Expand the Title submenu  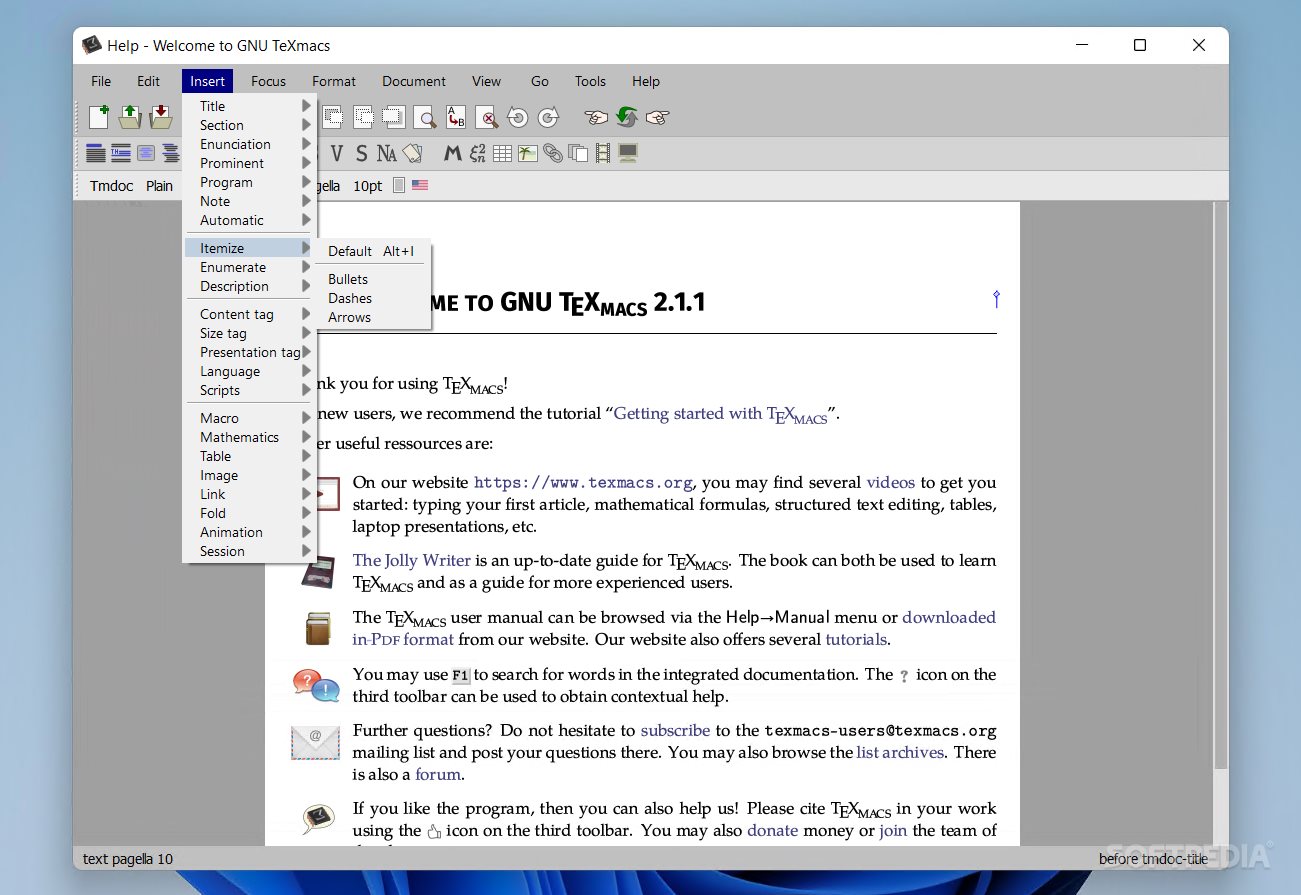pyautogui.click(x=250, y=106)
